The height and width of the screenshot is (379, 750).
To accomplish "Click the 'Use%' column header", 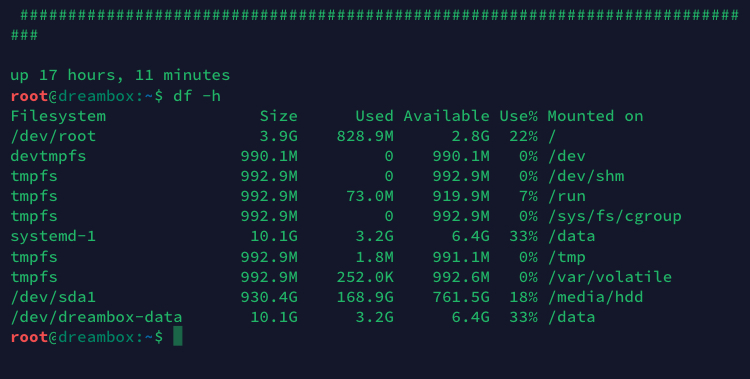I will coord(518,116).
